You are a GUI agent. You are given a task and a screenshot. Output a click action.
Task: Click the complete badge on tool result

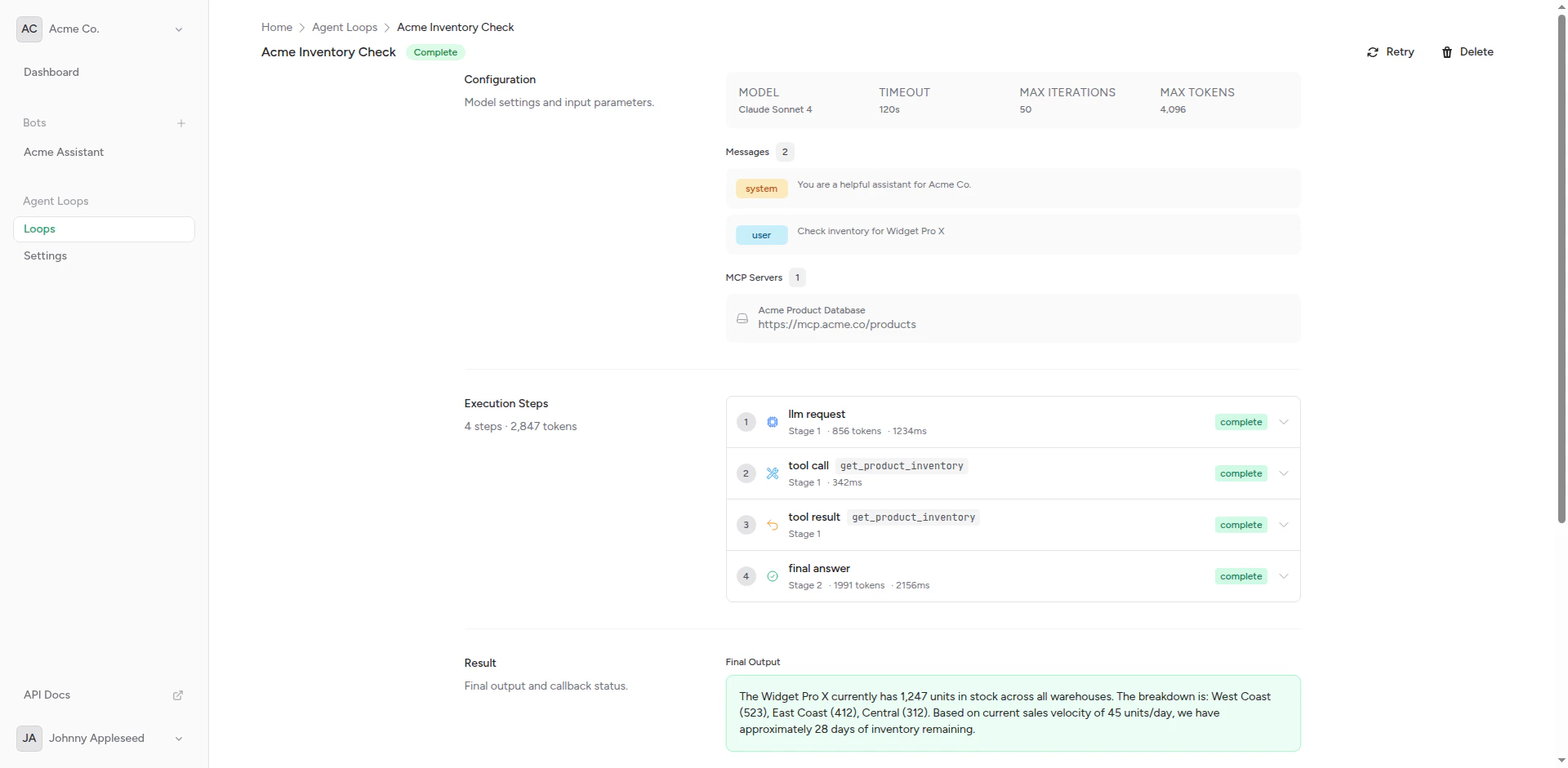click(1241, 525)
